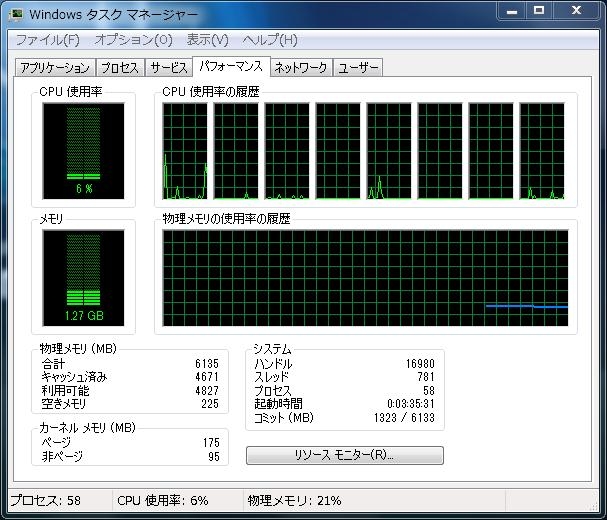The image size is (607, 520).
Task: Switch to the アプリケーション tab
Action: click(55, 68)
